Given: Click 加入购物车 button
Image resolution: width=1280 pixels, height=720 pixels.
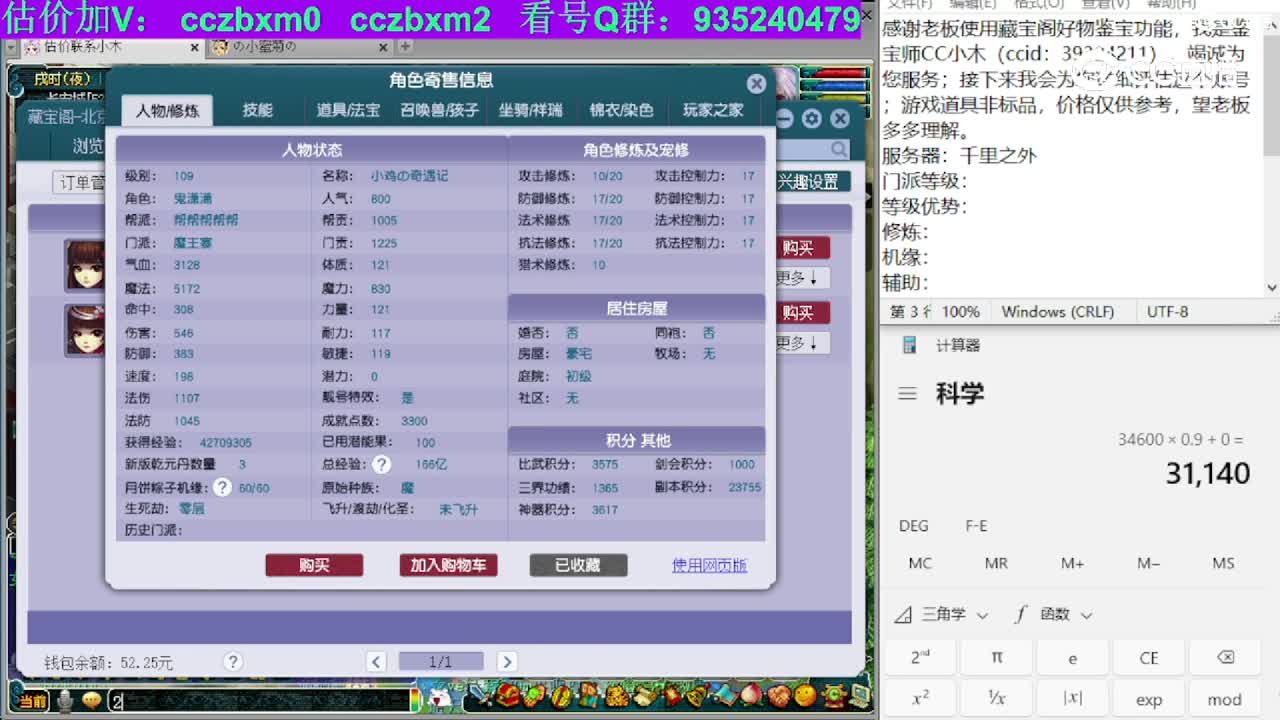Looking at the screenshot, I should [x=448, y=565].
